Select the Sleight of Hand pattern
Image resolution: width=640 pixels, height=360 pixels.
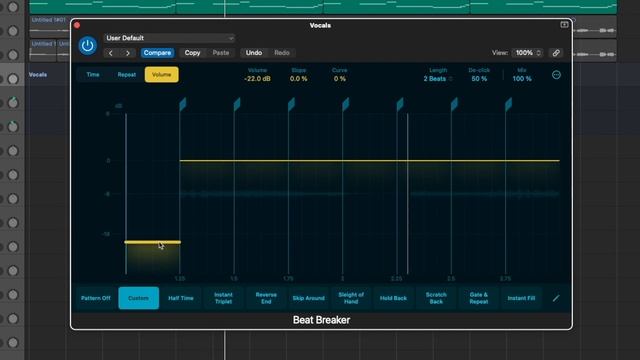coord(351,298)
